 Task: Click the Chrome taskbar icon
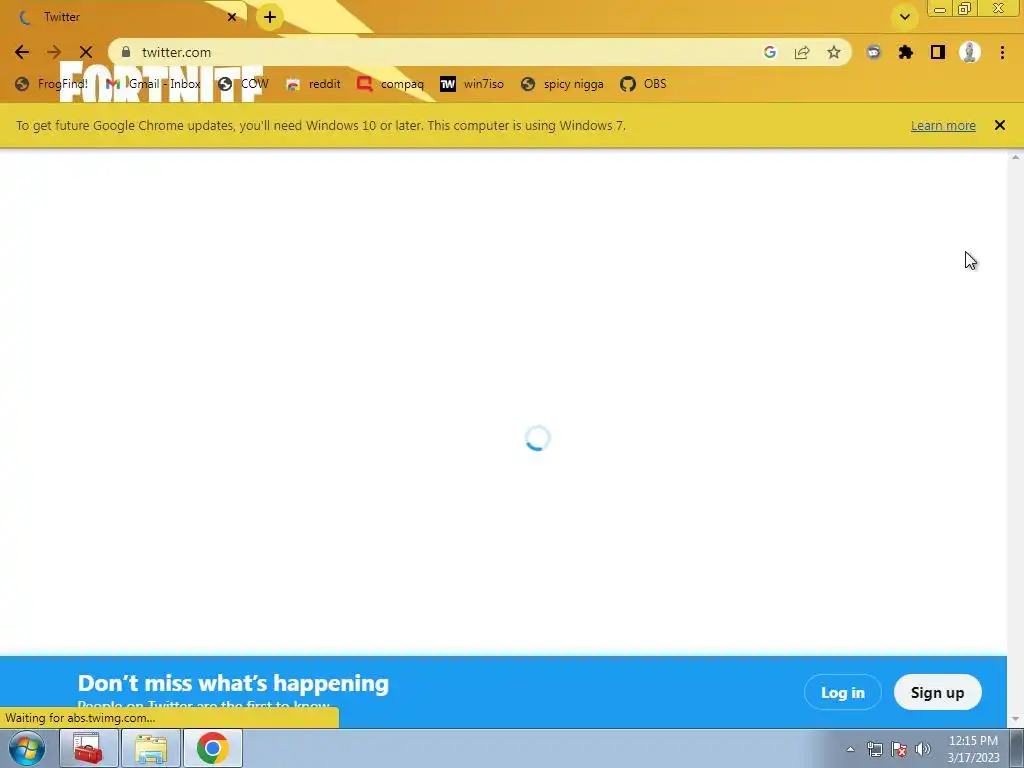[213, 748]
